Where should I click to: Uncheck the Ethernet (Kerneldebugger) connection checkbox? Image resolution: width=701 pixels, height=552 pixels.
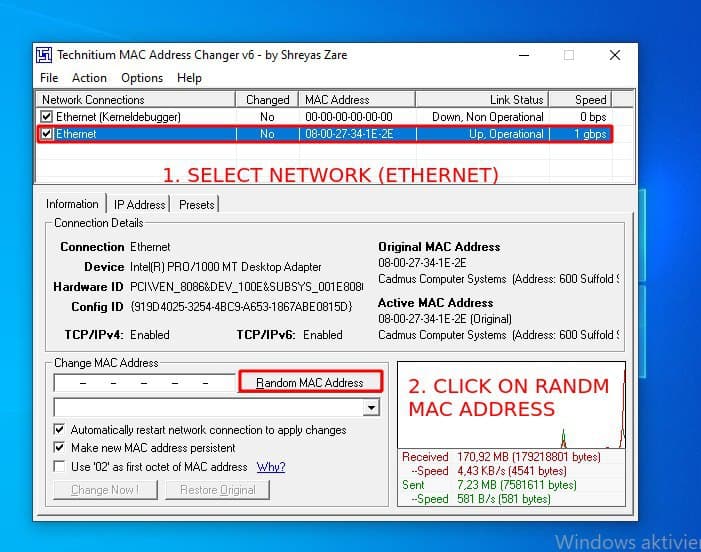47,117
